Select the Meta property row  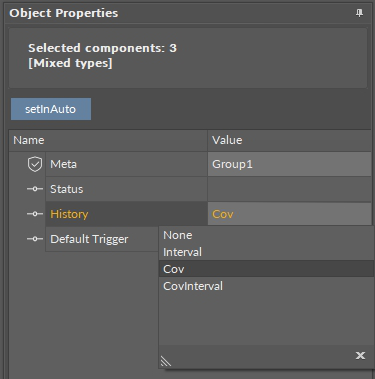click(126, 164)
